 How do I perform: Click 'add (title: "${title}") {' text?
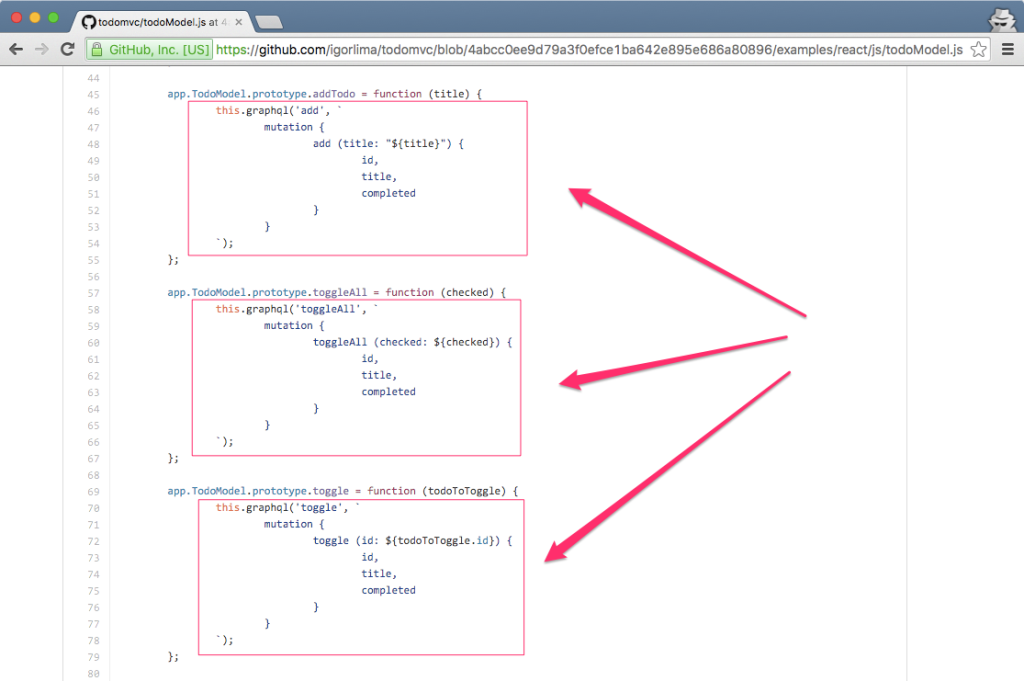[x=388, y=144]
